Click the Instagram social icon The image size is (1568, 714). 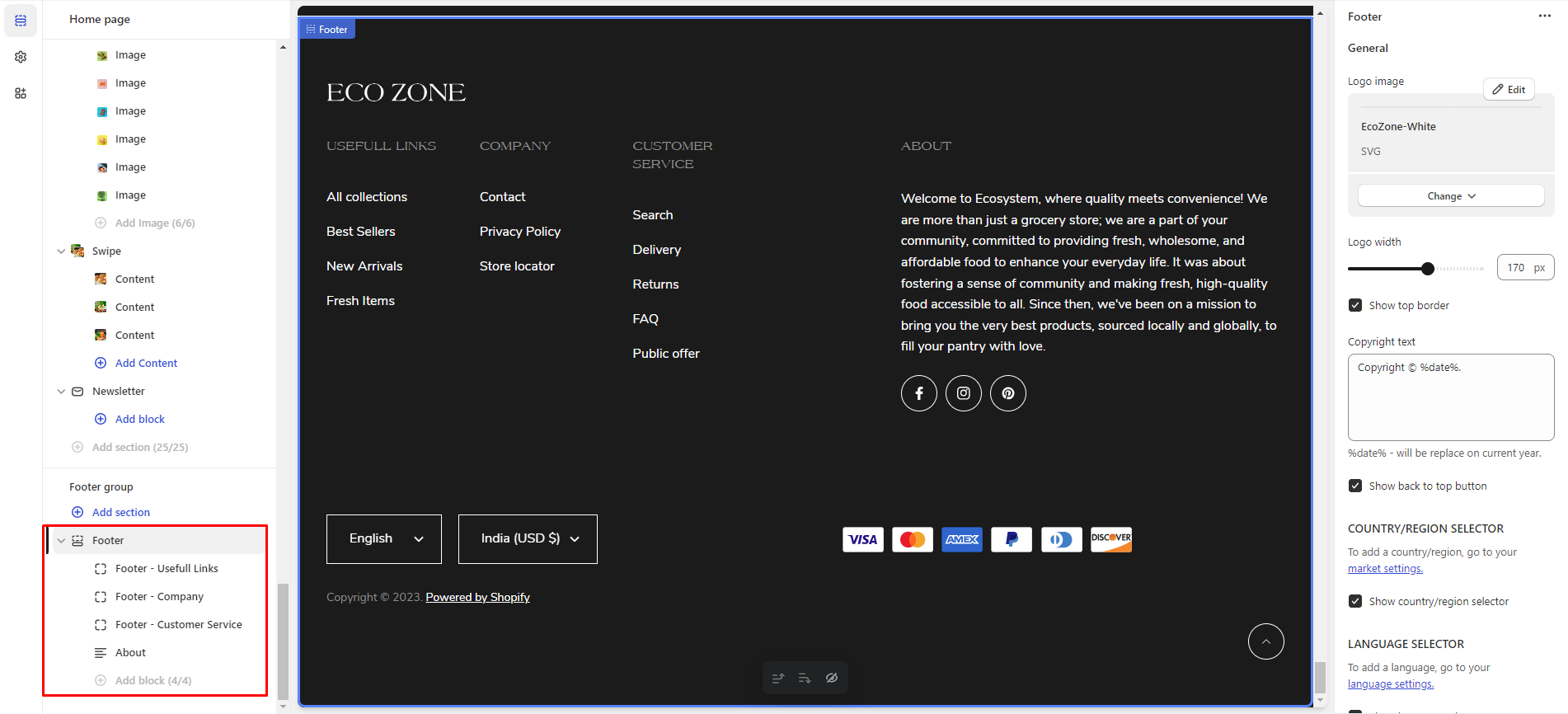pos(963,393)
